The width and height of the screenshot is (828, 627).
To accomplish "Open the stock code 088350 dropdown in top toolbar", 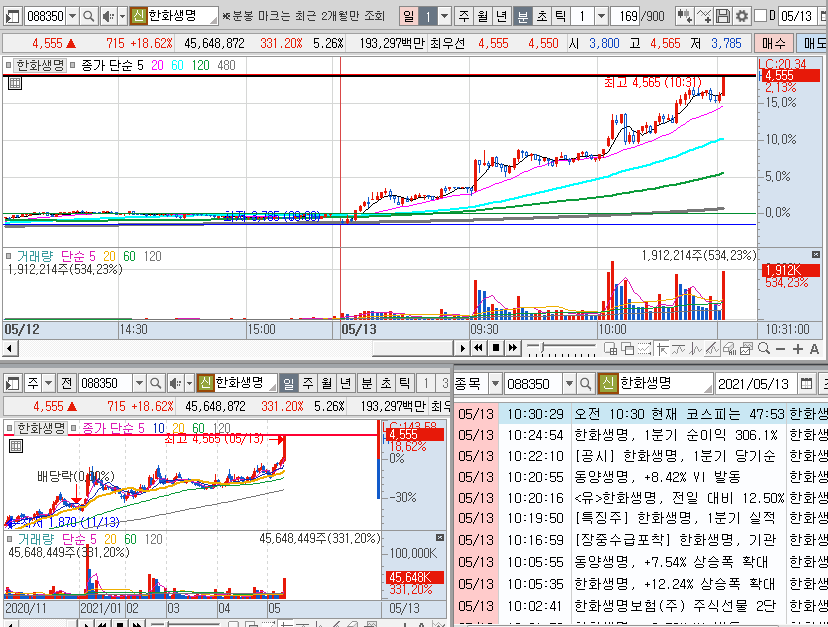I will pos(73,16).
